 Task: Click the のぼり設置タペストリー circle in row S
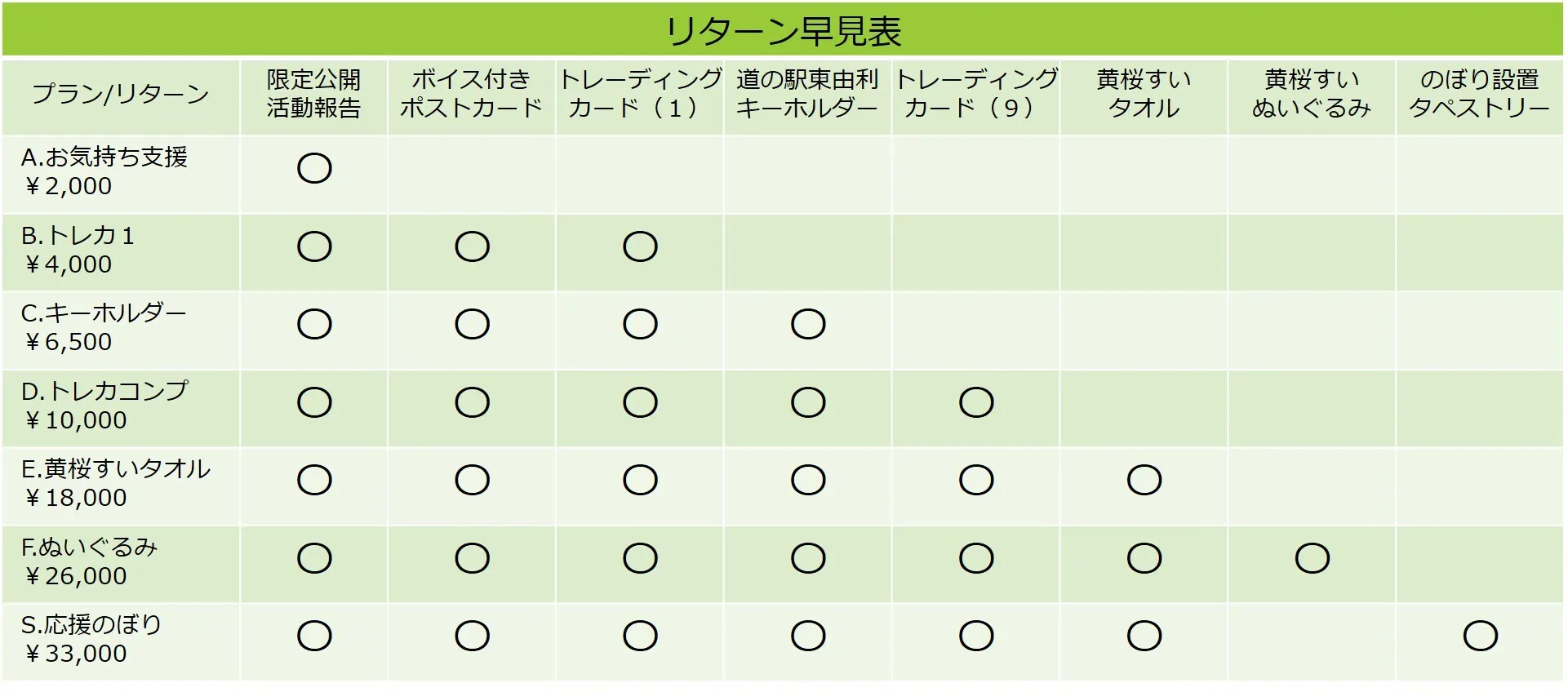[1480, 637]
